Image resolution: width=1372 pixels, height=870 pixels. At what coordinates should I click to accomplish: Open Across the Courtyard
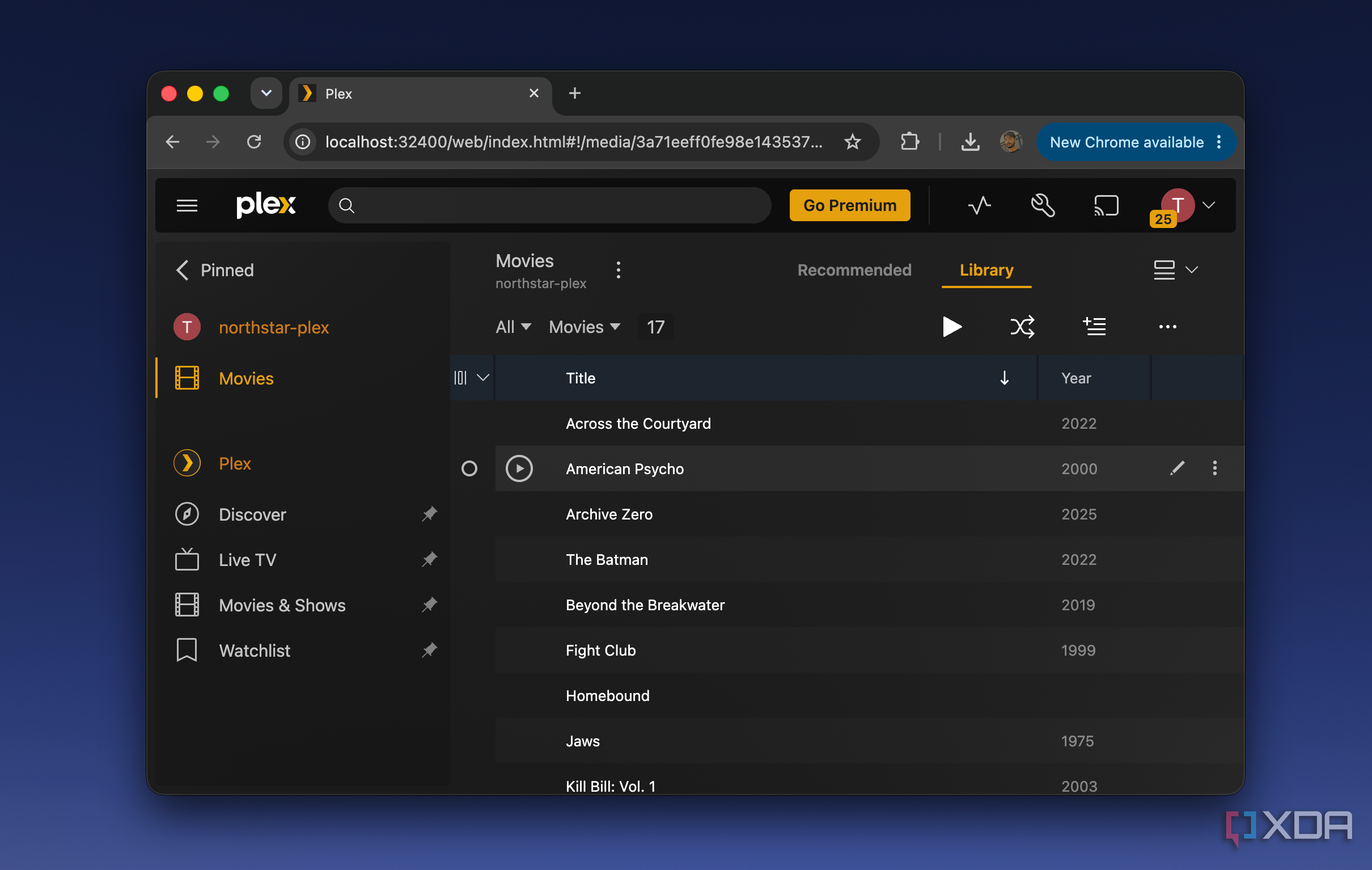pos(638,424)
